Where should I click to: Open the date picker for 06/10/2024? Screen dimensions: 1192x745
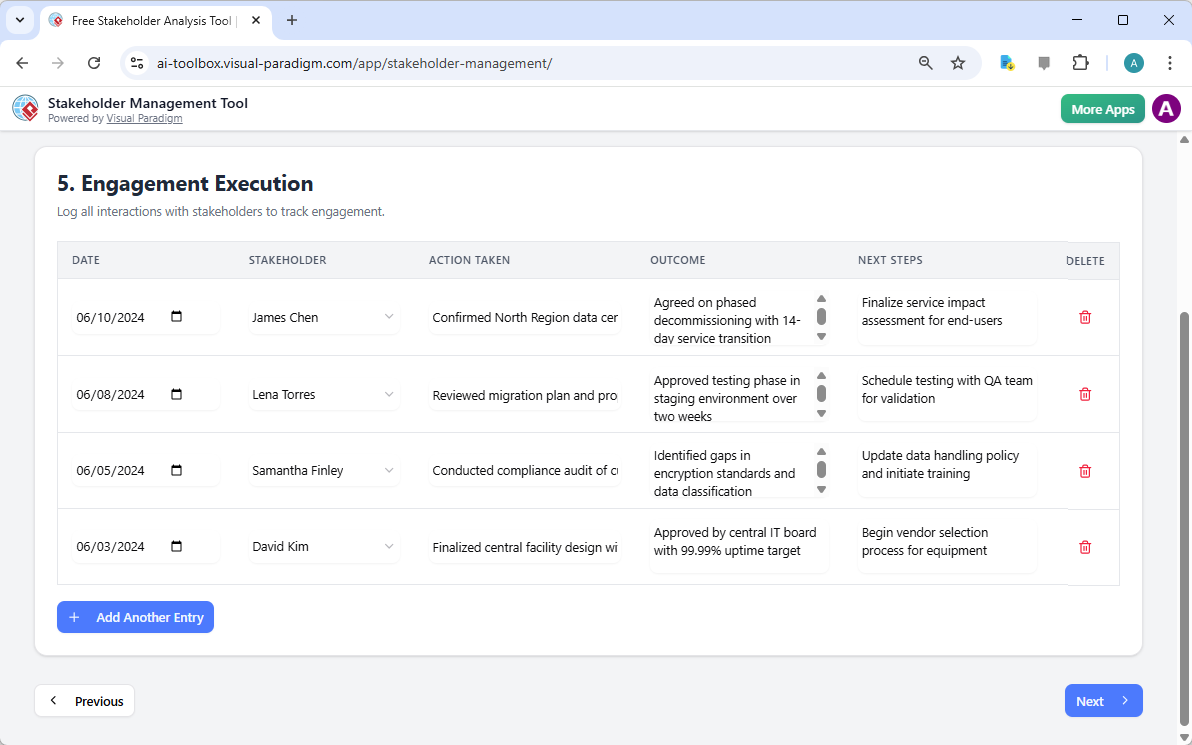pos(178,317)
